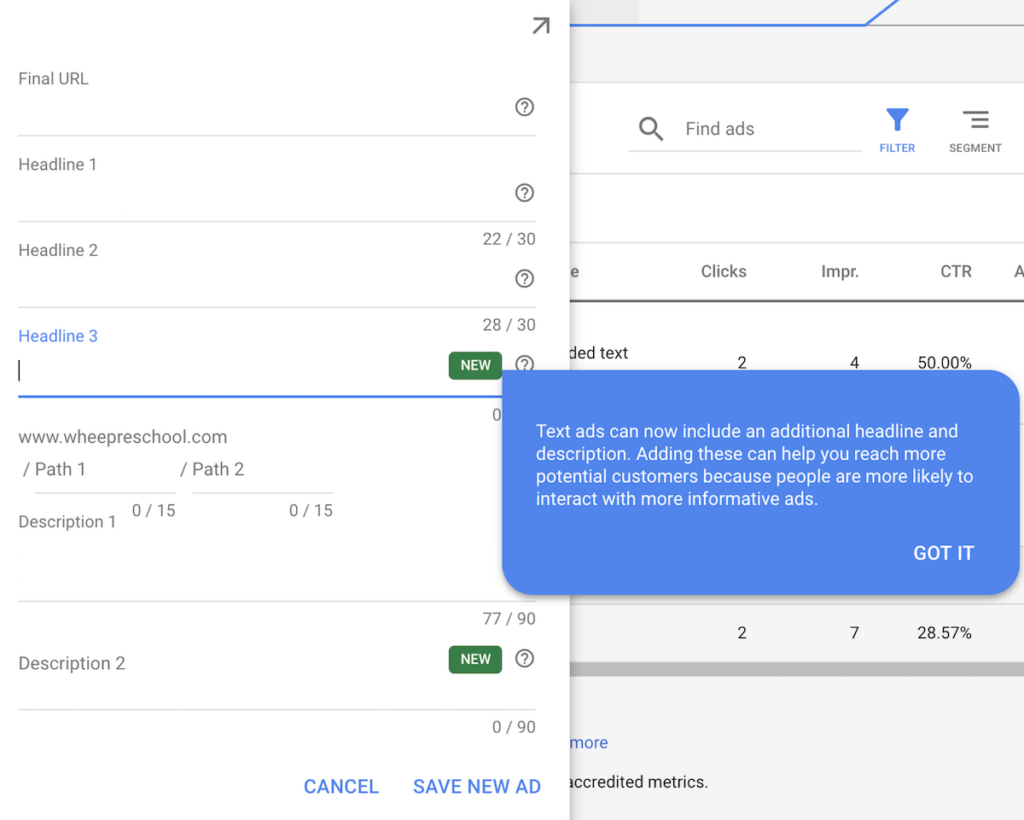View help for Headline 2
The width and height of the screenshot is (1024, 820).
coord(524,279)
